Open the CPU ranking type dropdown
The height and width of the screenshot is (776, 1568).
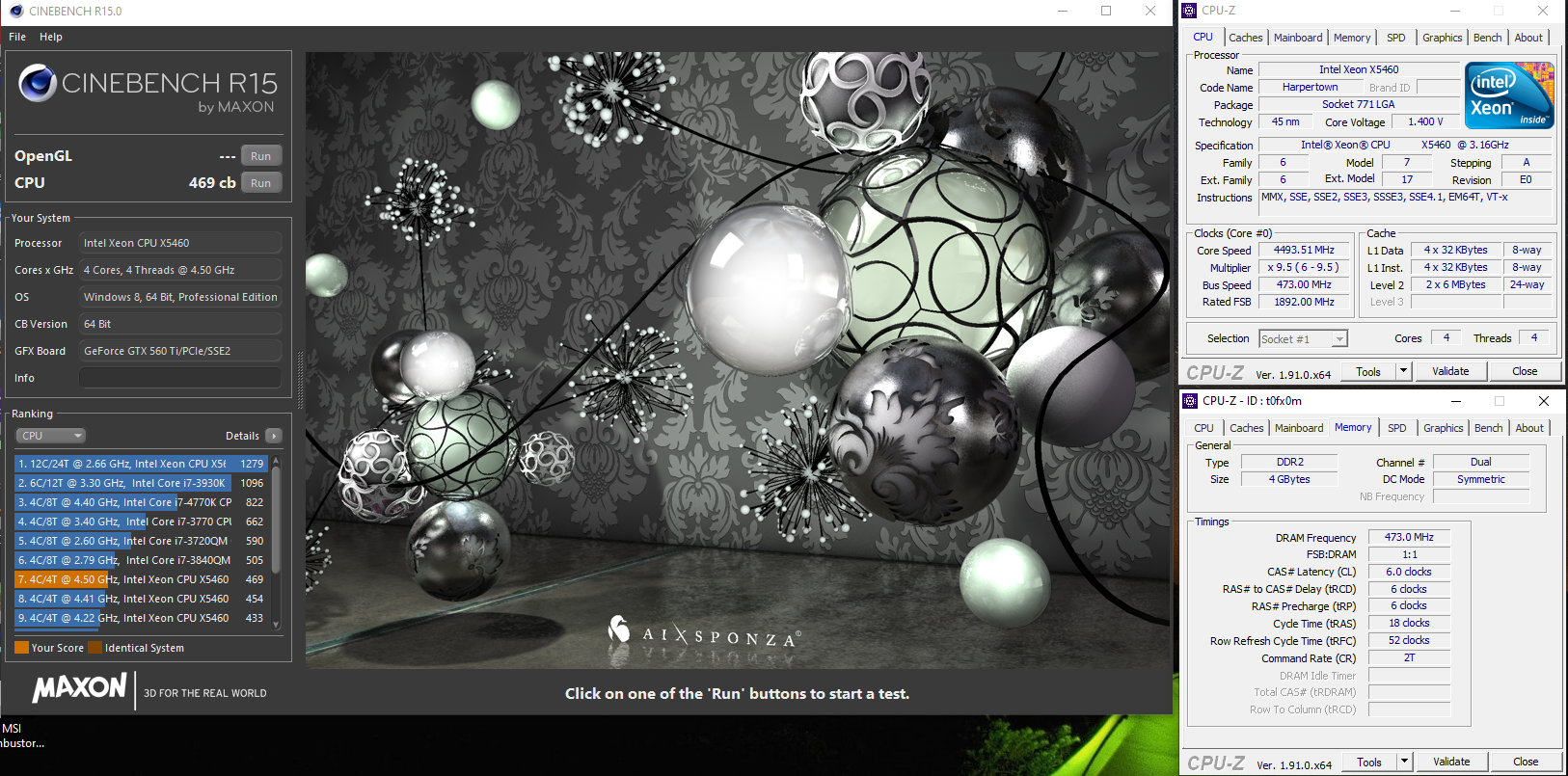coord(51,436)
